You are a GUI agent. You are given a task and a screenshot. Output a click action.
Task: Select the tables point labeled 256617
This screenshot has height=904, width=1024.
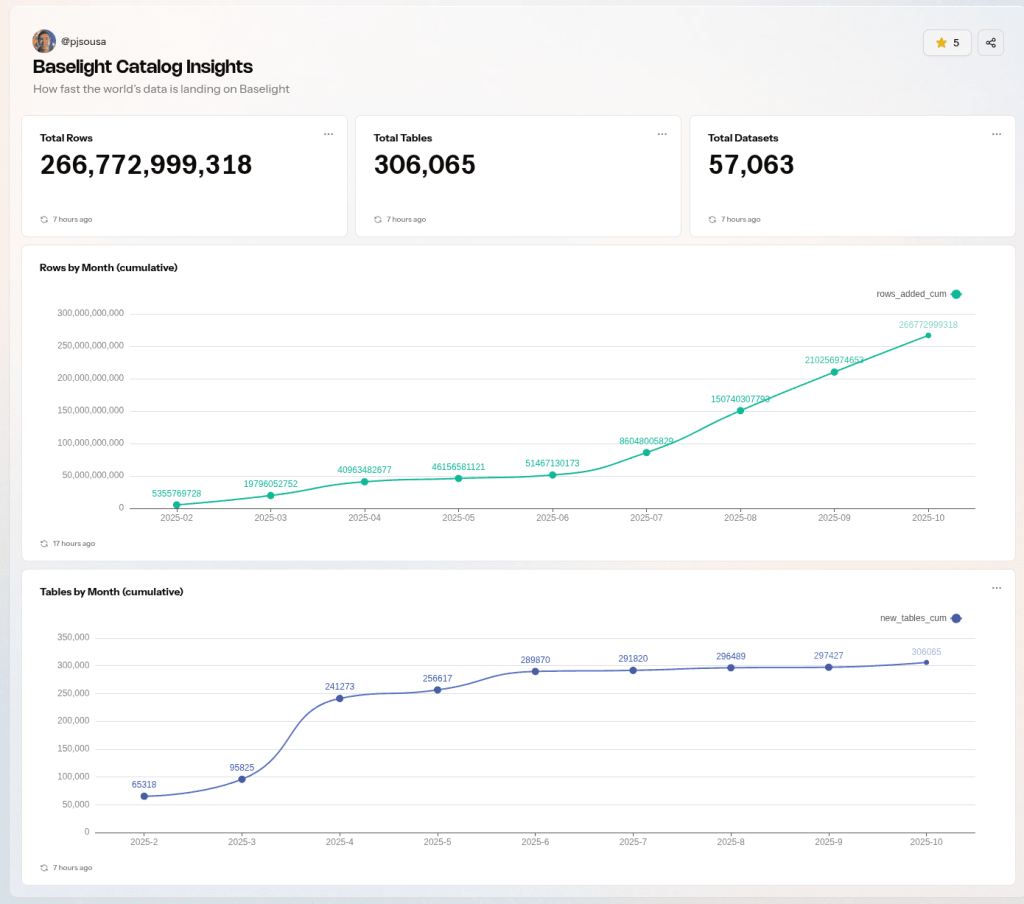click(x=438, y=690)
